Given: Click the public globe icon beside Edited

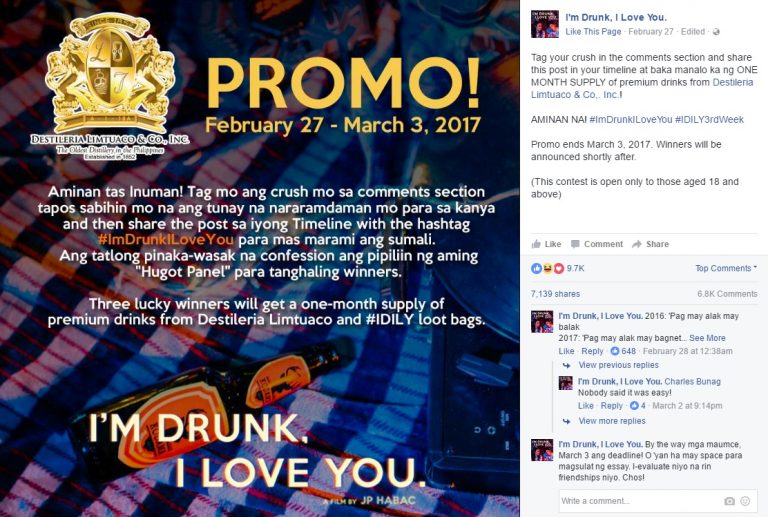Looking at the screenshot, I should tap(716, 32).
